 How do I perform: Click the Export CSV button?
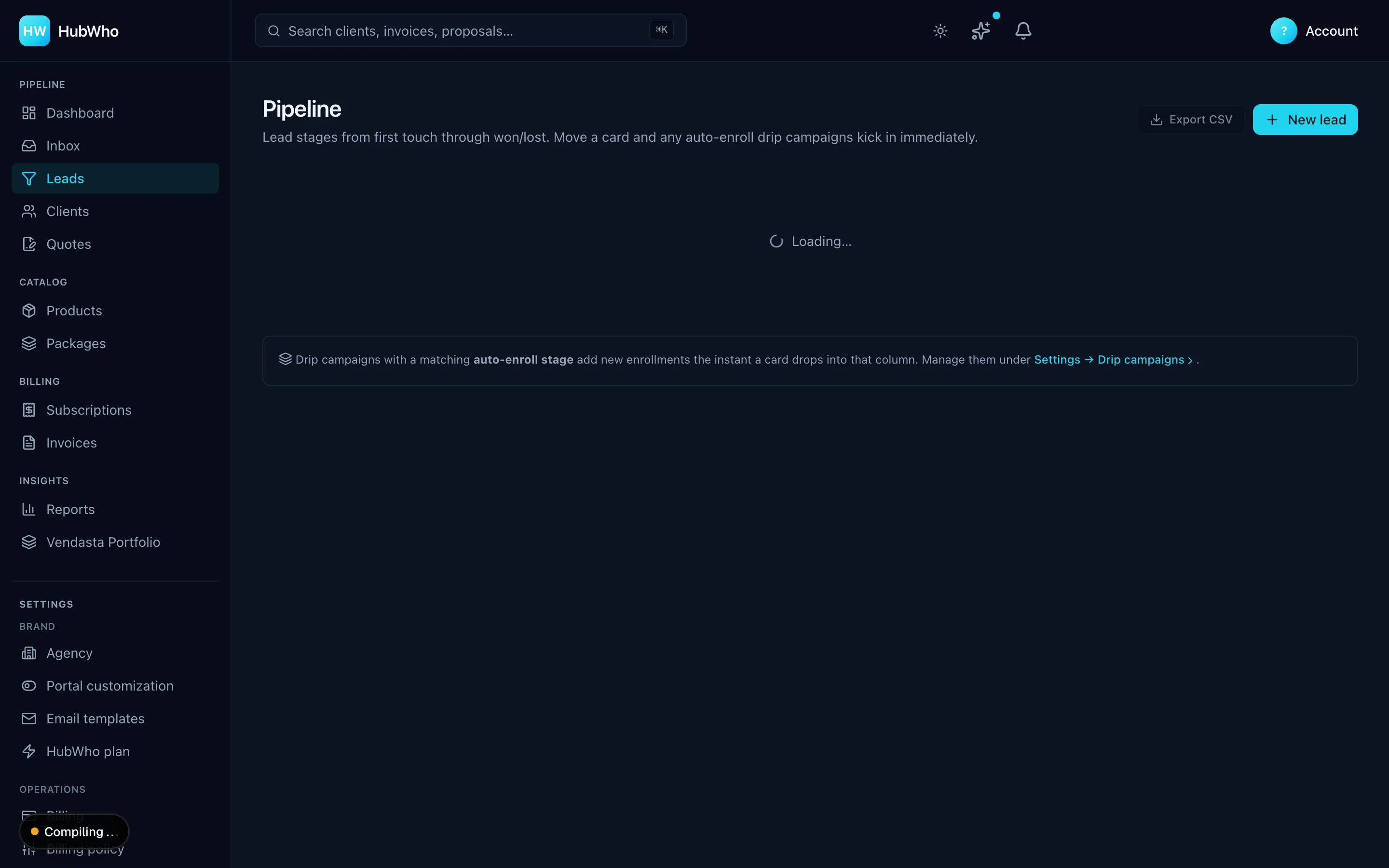[1191, 120]
